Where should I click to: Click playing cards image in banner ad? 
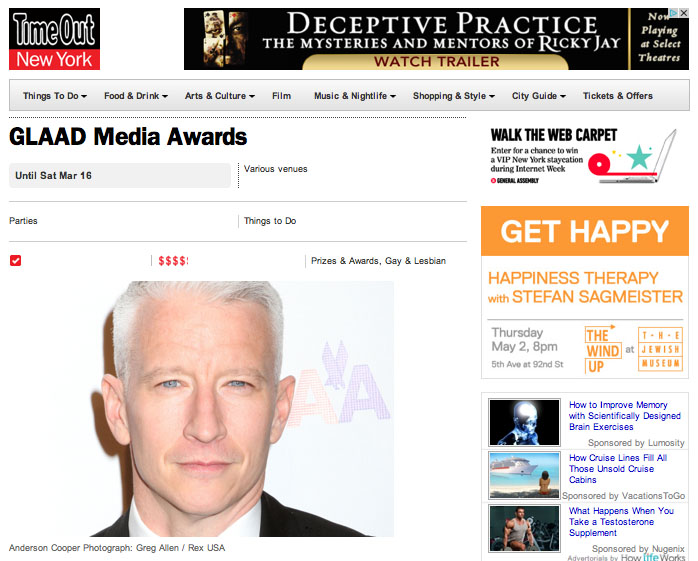click(x=225, y=39)
